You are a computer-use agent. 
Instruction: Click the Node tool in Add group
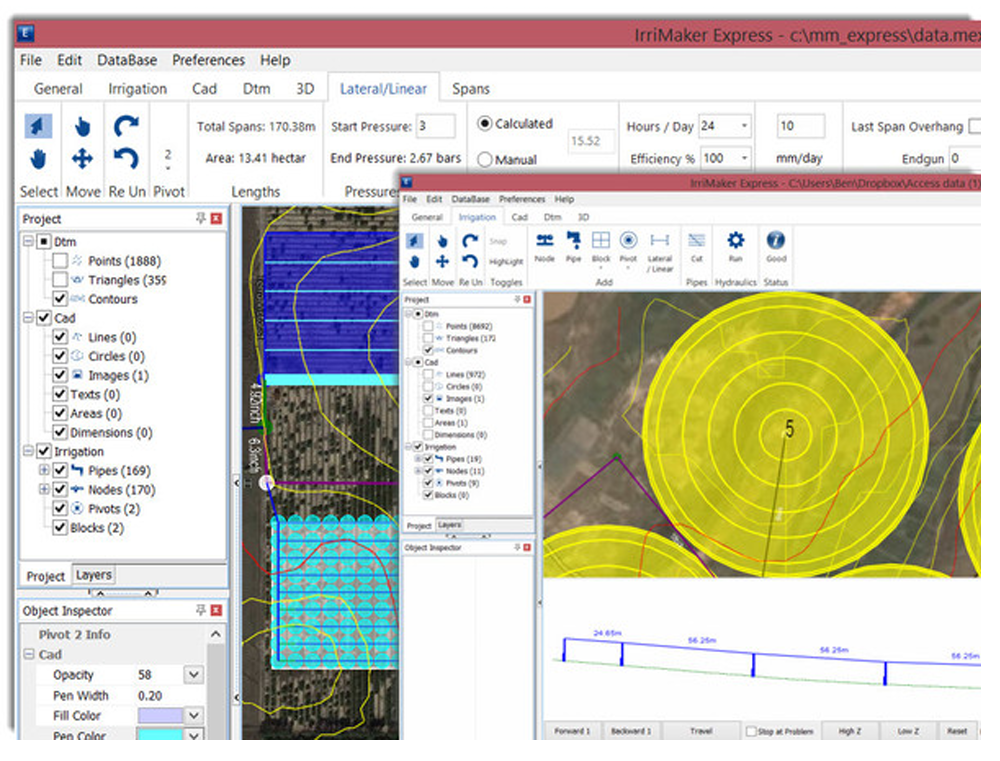pyautogui.click(x=544, y=241)
